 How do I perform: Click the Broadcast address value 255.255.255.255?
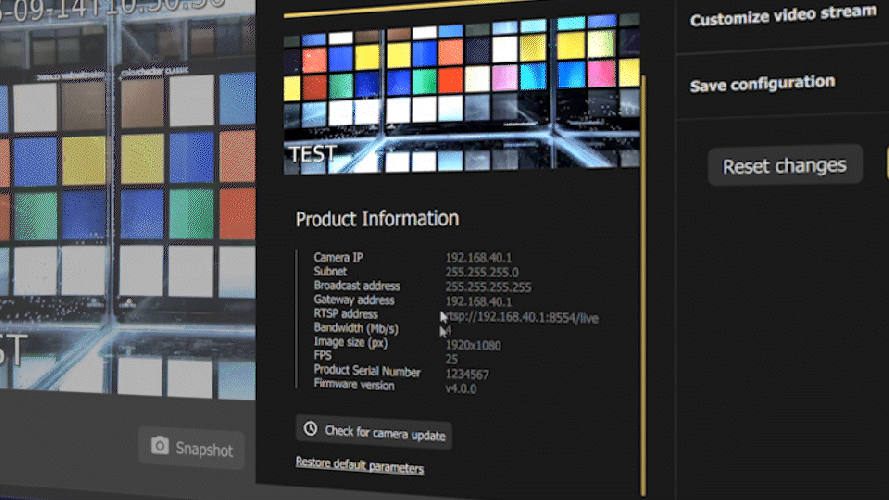click(x=488, y=287)
